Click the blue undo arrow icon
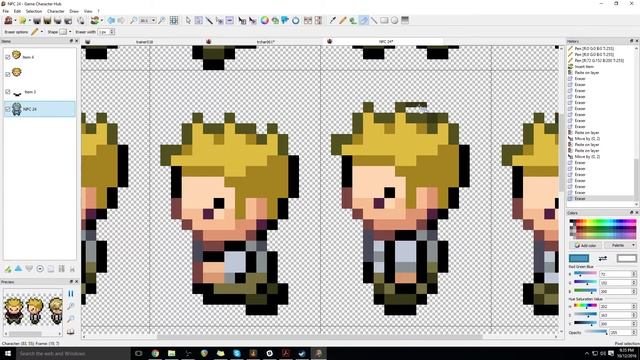640x360 pixels. click(111, 20)
